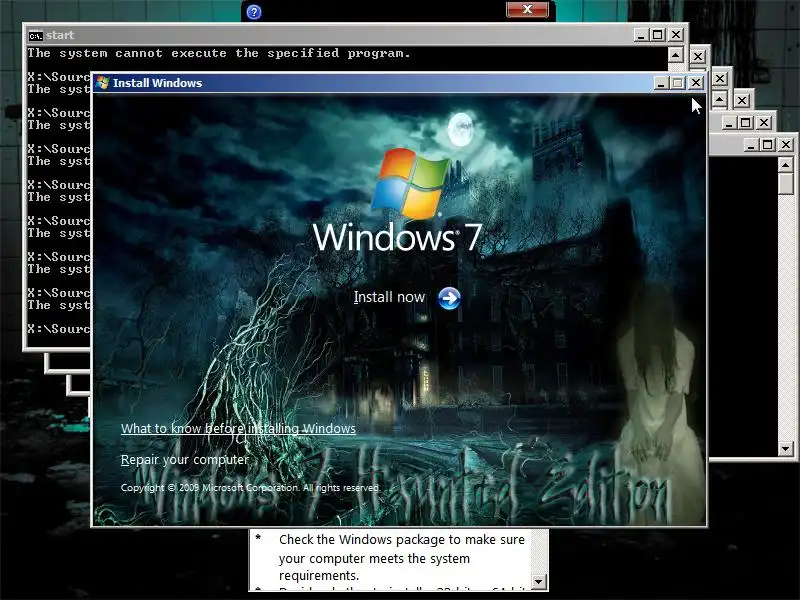Click the scroll-down arrow of the rearmost console window
The width and height of the screenshot is (800, 600).
click(x=786, y=449)
